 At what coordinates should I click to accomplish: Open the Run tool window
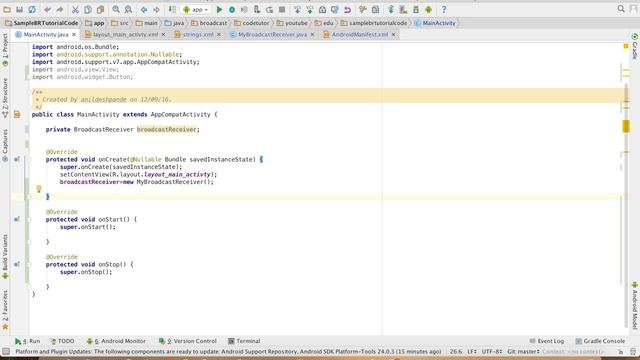[x=27, y=341]
